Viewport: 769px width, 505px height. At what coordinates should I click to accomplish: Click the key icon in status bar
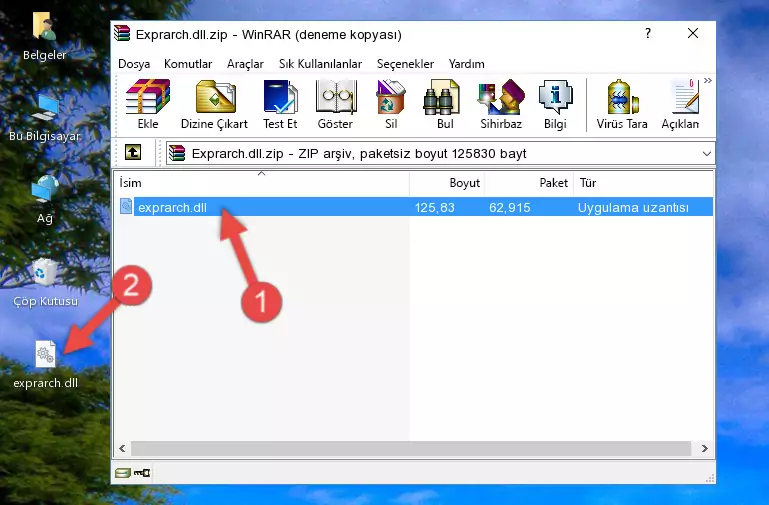pyautogui.click(x=142, y=473)
